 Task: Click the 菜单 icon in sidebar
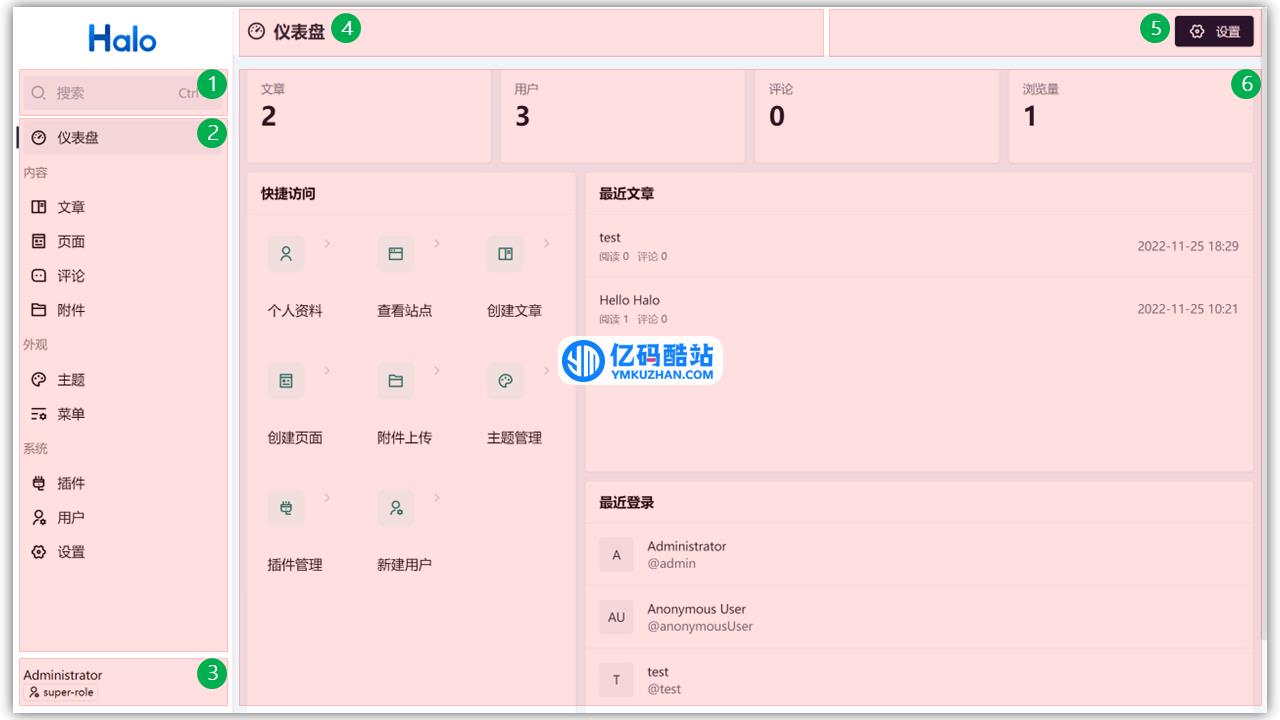[39, 414]
